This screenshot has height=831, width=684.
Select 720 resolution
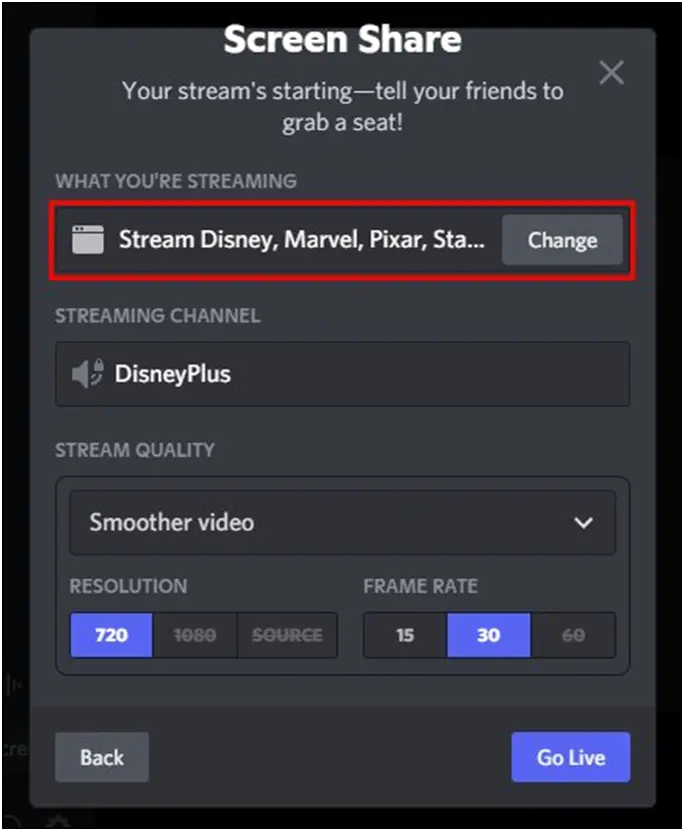111,635
